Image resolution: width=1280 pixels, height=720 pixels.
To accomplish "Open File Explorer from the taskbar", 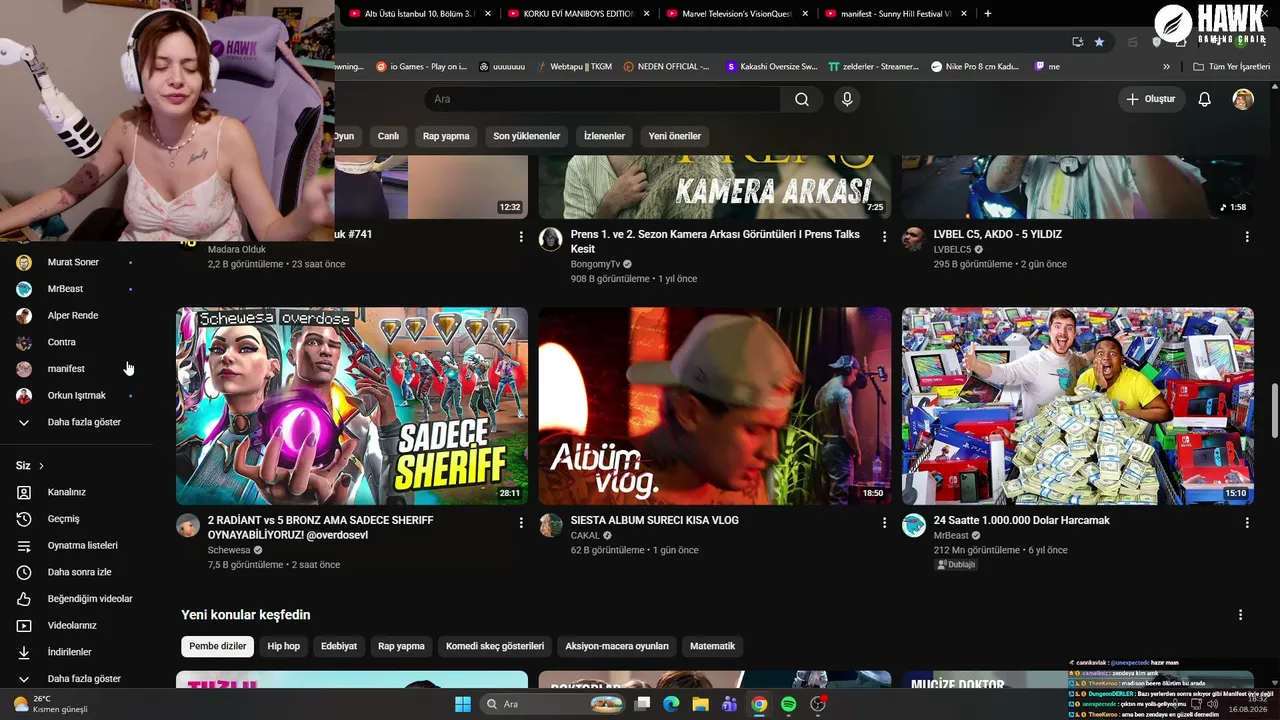I will point(700,704).
